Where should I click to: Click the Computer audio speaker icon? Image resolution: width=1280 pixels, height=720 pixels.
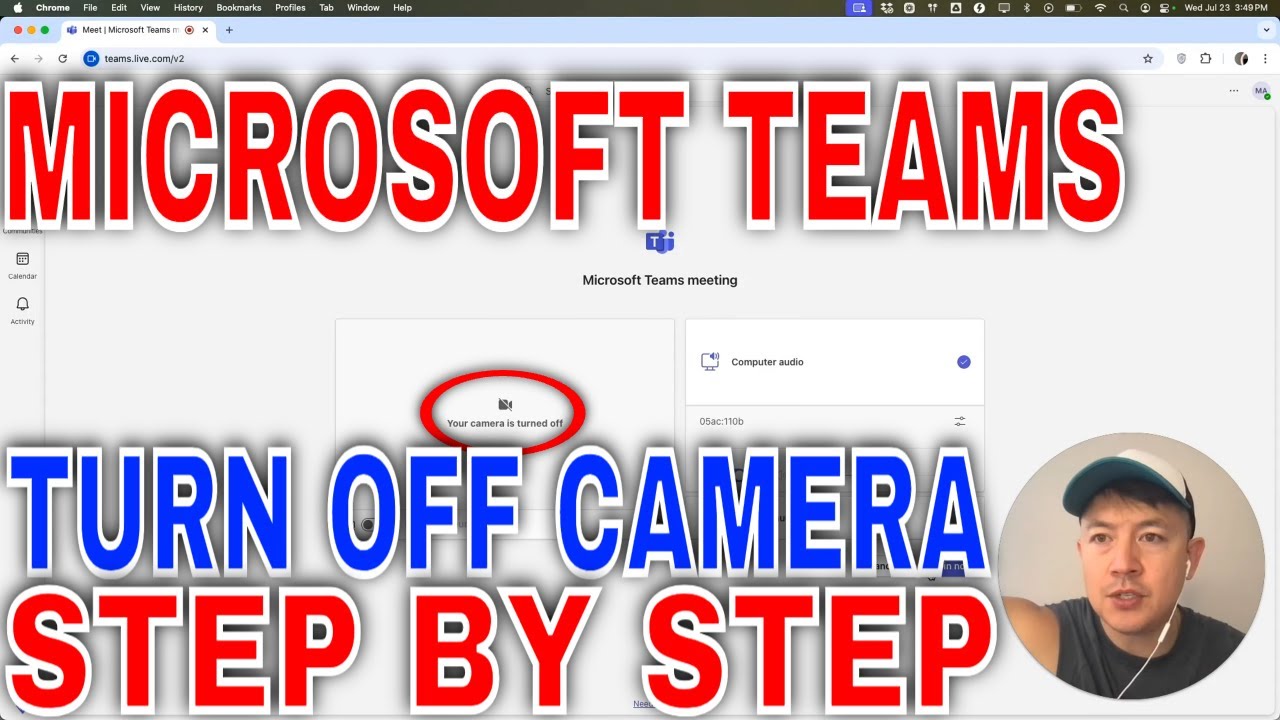point(710,362)
